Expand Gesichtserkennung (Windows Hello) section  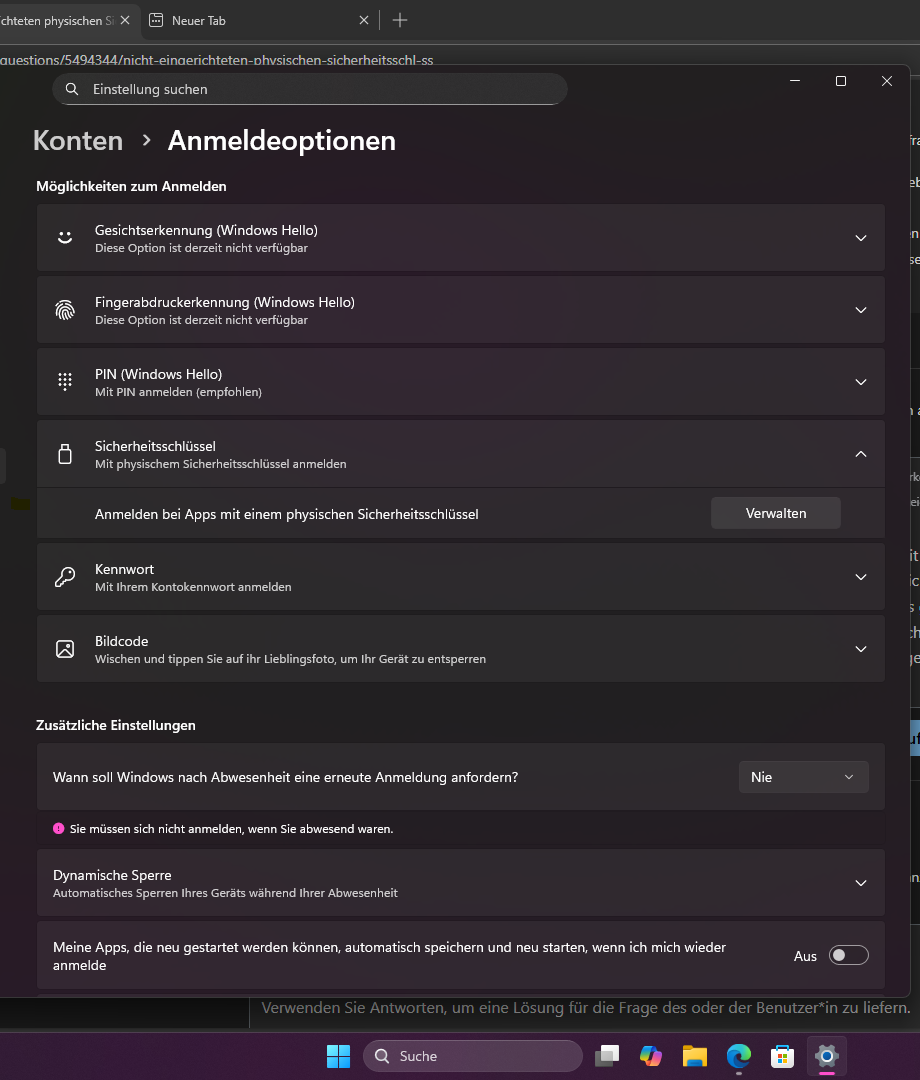click(861, 238)
